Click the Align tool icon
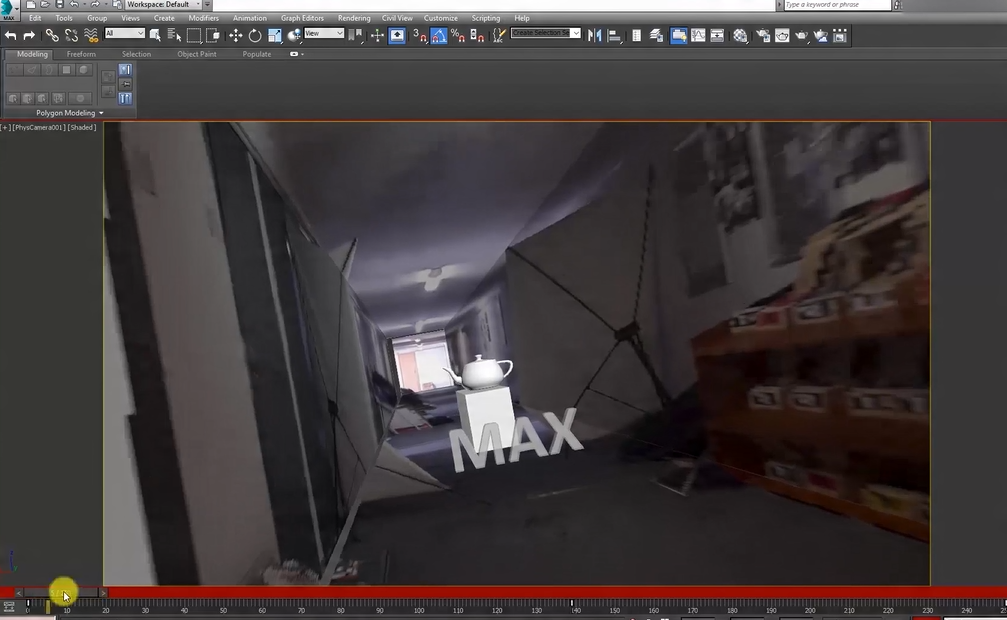The image size is (1007, 620). pos(614,35)
